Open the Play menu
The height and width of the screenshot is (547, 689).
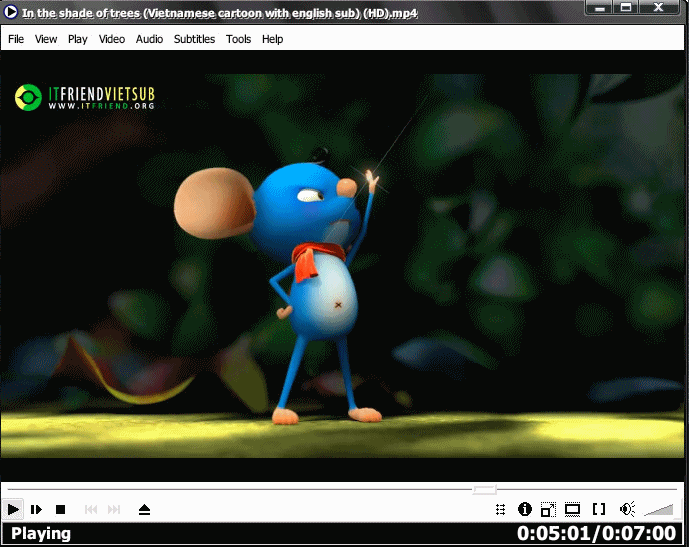(78, 39)
